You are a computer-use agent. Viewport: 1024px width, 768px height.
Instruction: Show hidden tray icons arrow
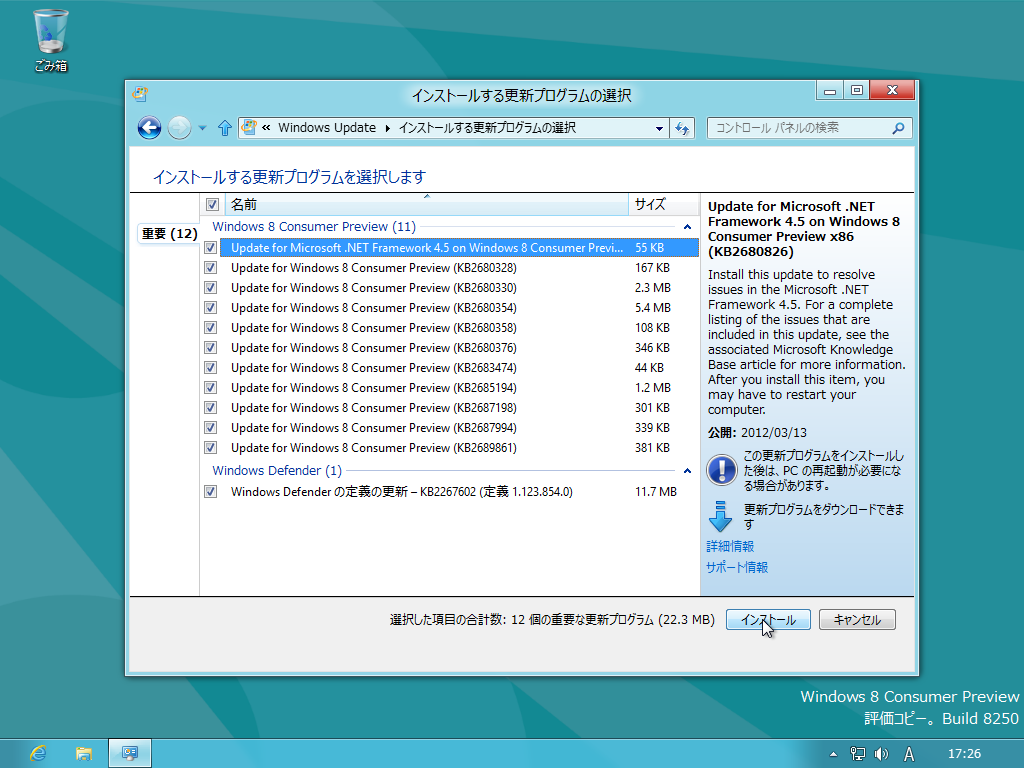tap(833, 754)
